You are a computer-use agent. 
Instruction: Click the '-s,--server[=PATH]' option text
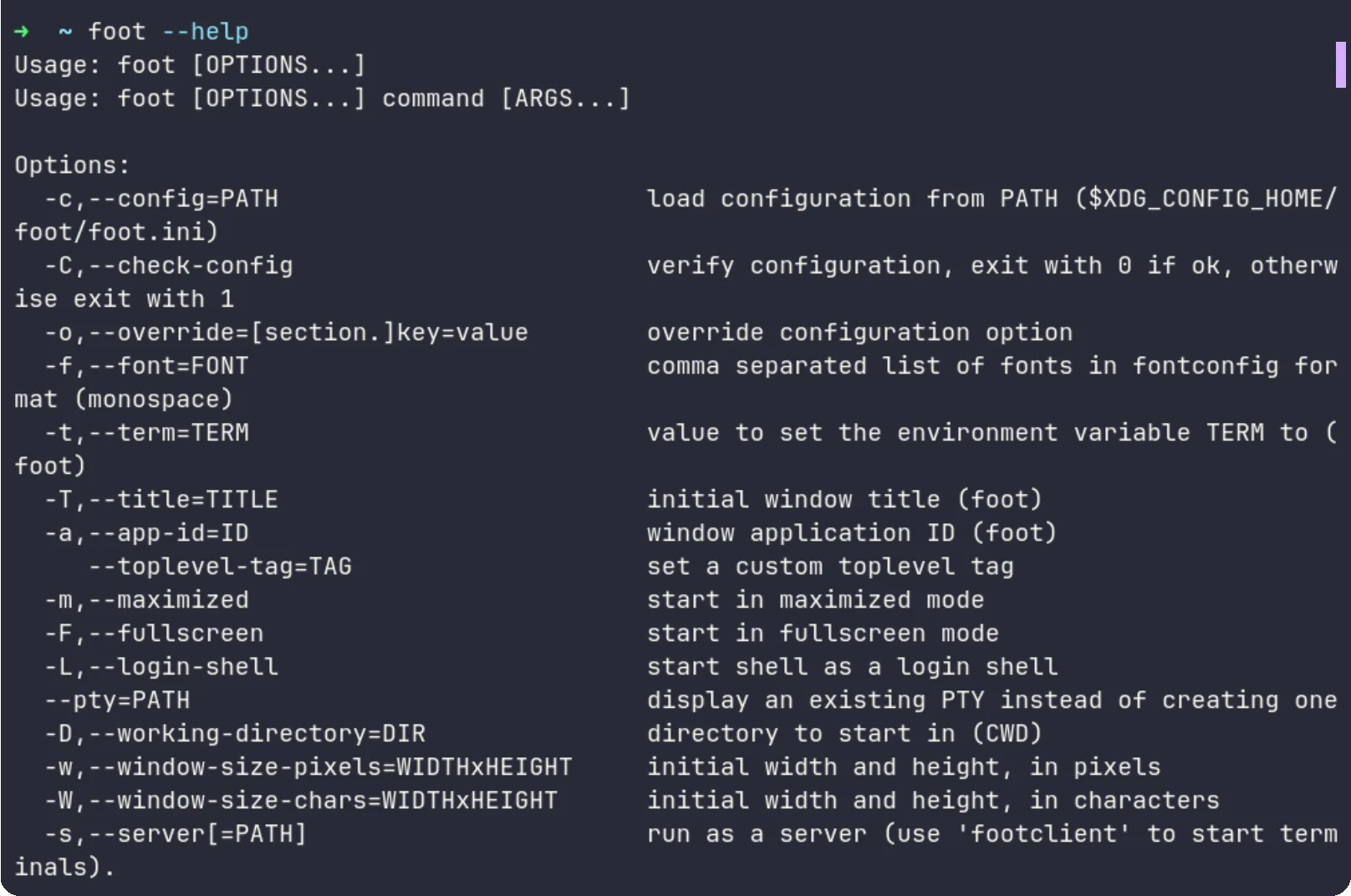(176, 834)
